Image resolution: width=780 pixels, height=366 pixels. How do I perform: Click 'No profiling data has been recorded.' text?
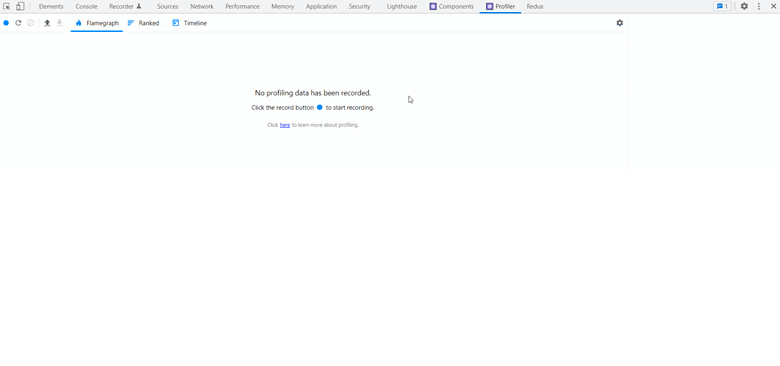coord(313,93)
